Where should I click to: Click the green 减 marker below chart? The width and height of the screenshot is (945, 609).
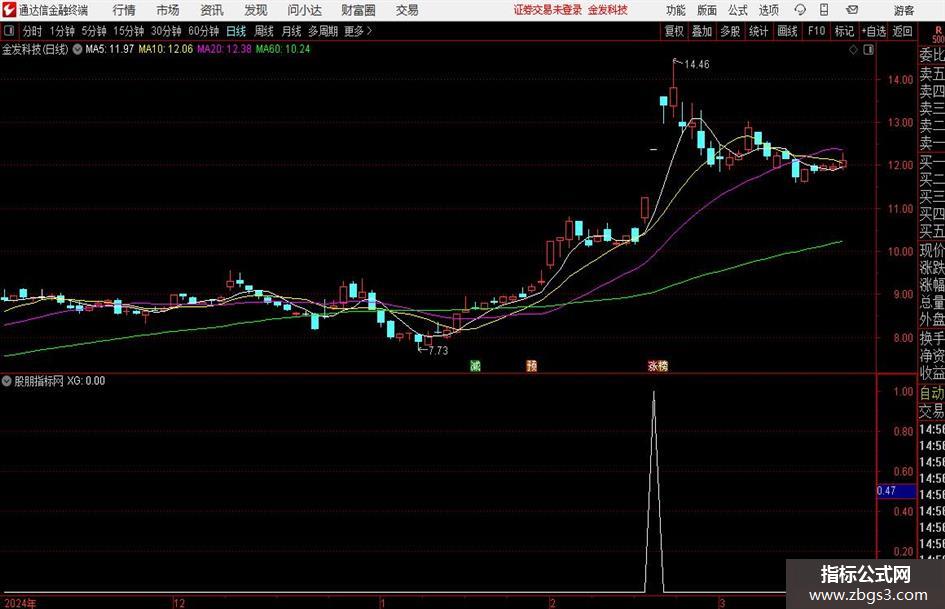(x=476, y=365)
